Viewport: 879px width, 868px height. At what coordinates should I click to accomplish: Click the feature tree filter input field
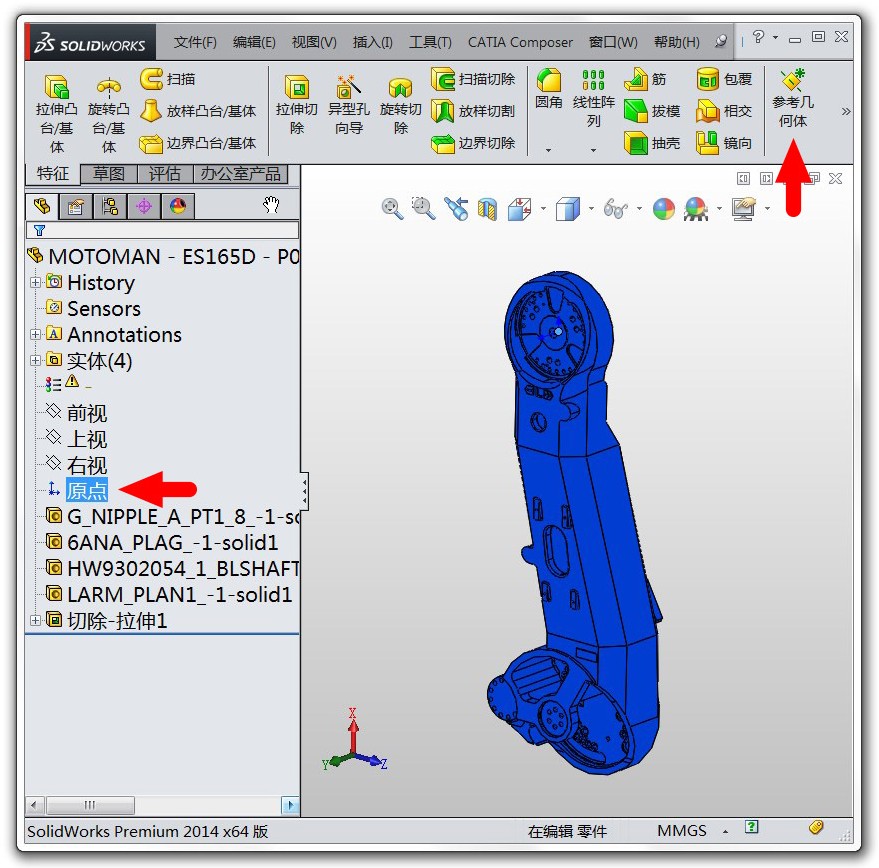162,230
